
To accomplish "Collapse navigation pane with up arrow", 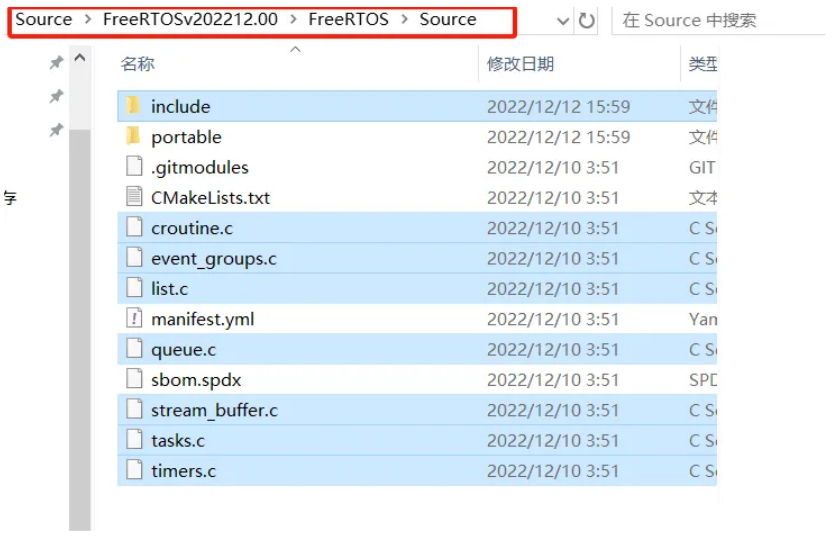I will coord(80,57).
